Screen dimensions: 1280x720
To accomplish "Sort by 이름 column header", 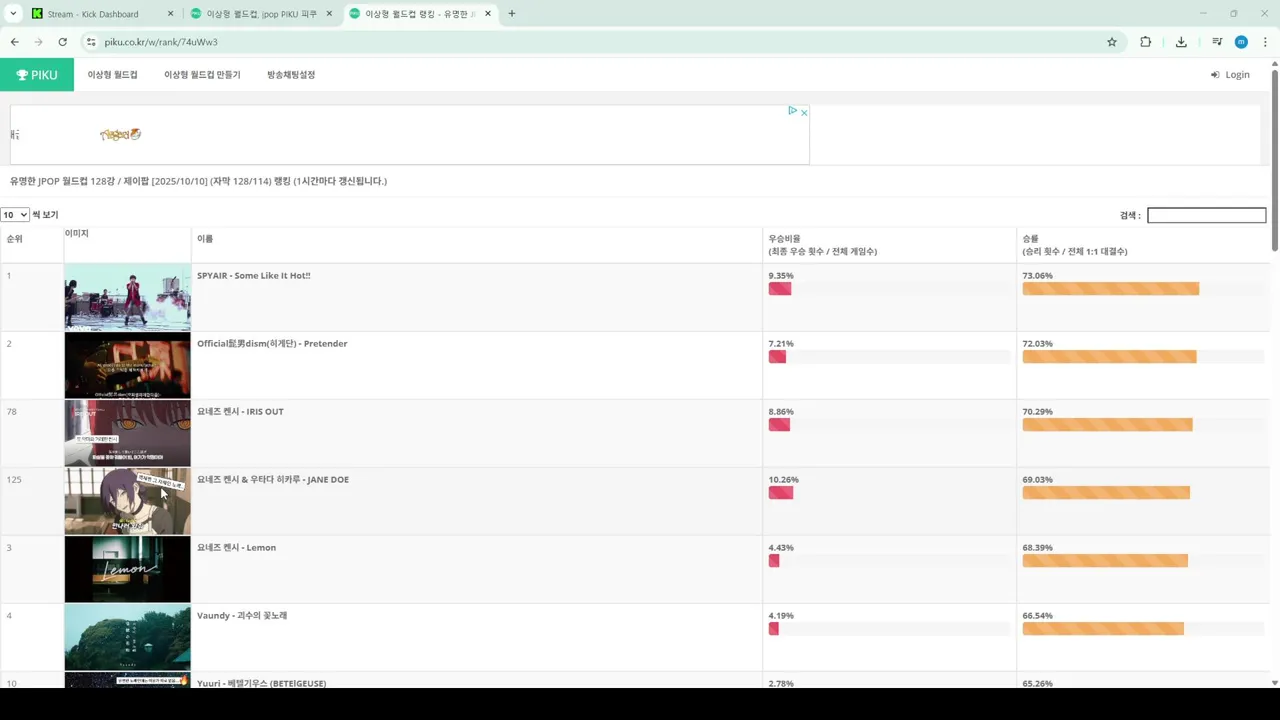I will coord(477,245).
